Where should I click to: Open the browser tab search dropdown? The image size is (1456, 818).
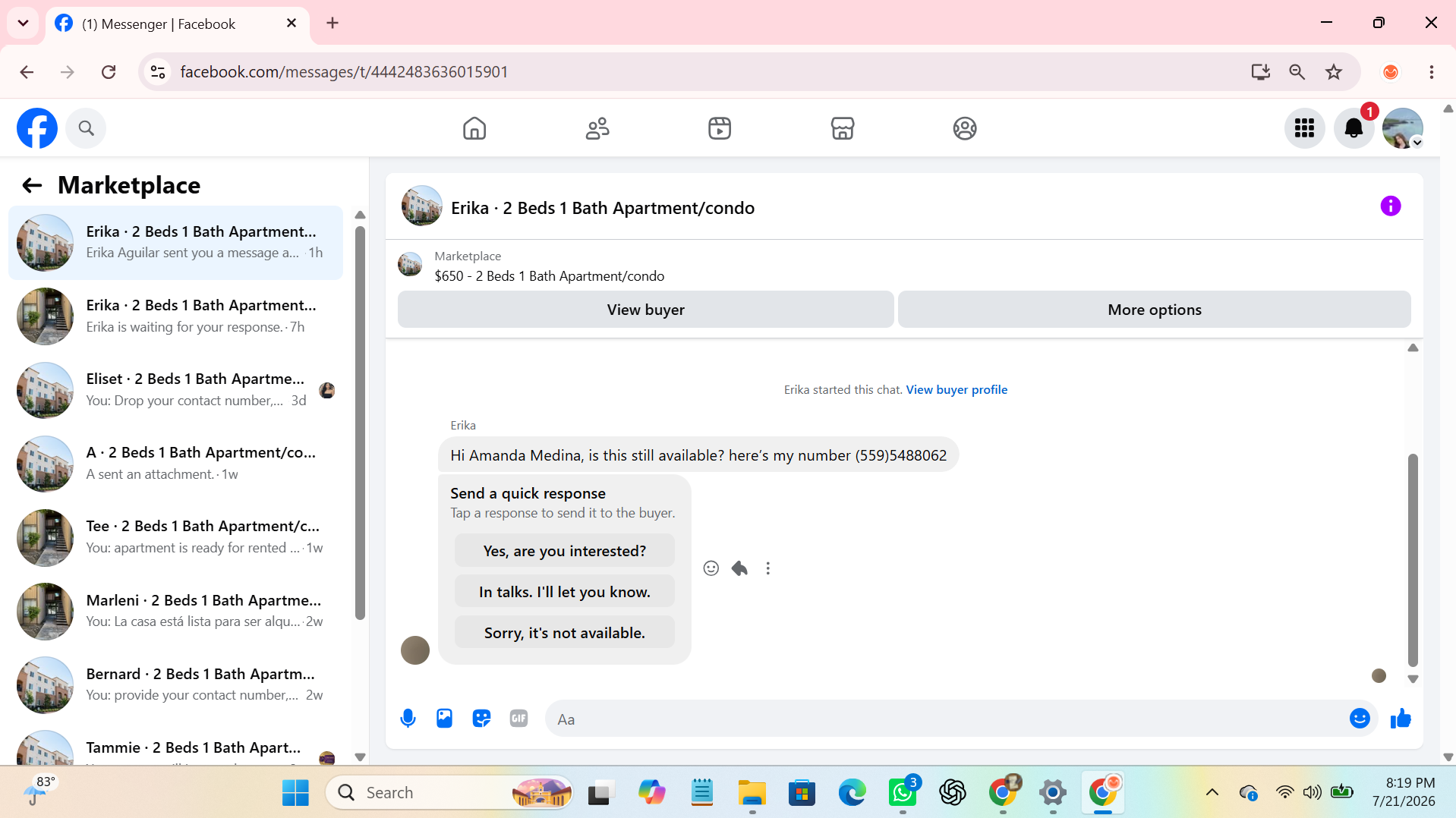(x=23, y=23)
